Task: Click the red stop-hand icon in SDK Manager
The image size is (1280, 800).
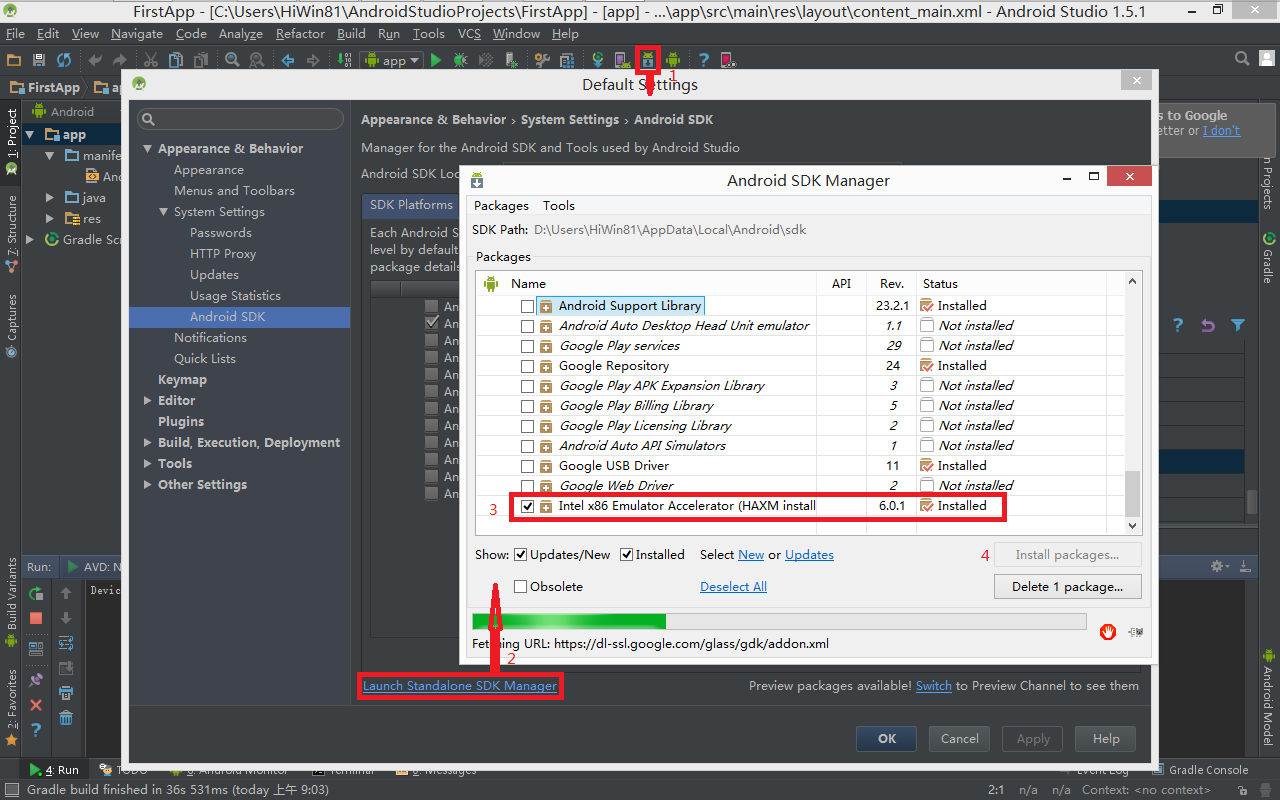Action: coord(1108,631)
